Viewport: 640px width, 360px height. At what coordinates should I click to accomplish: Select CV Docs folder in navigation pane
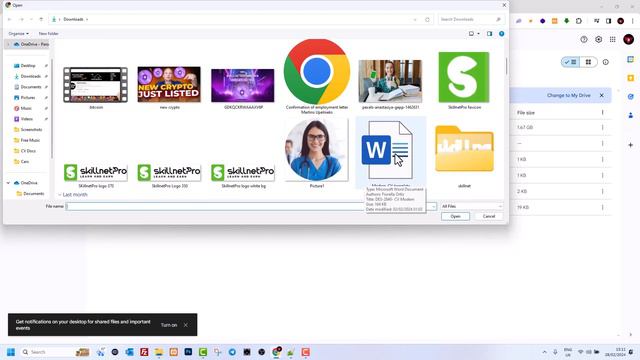28,151
